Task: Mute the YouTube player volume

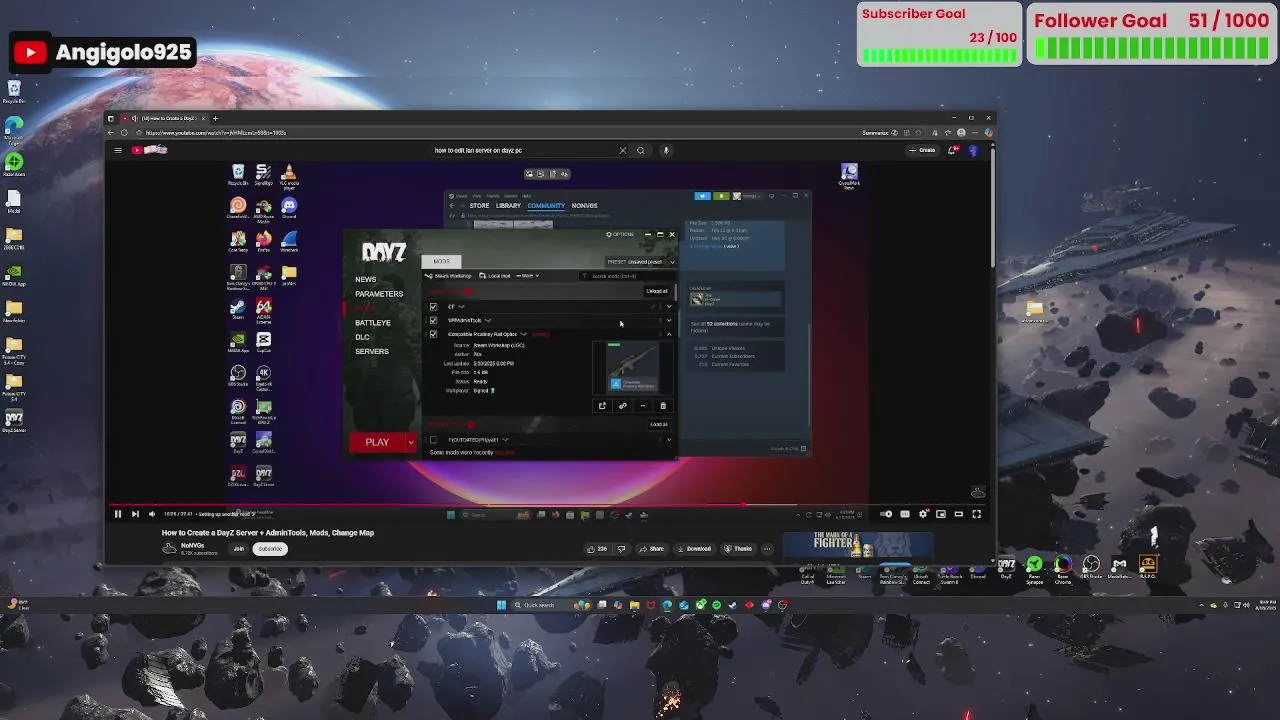Action: point(152,514)
